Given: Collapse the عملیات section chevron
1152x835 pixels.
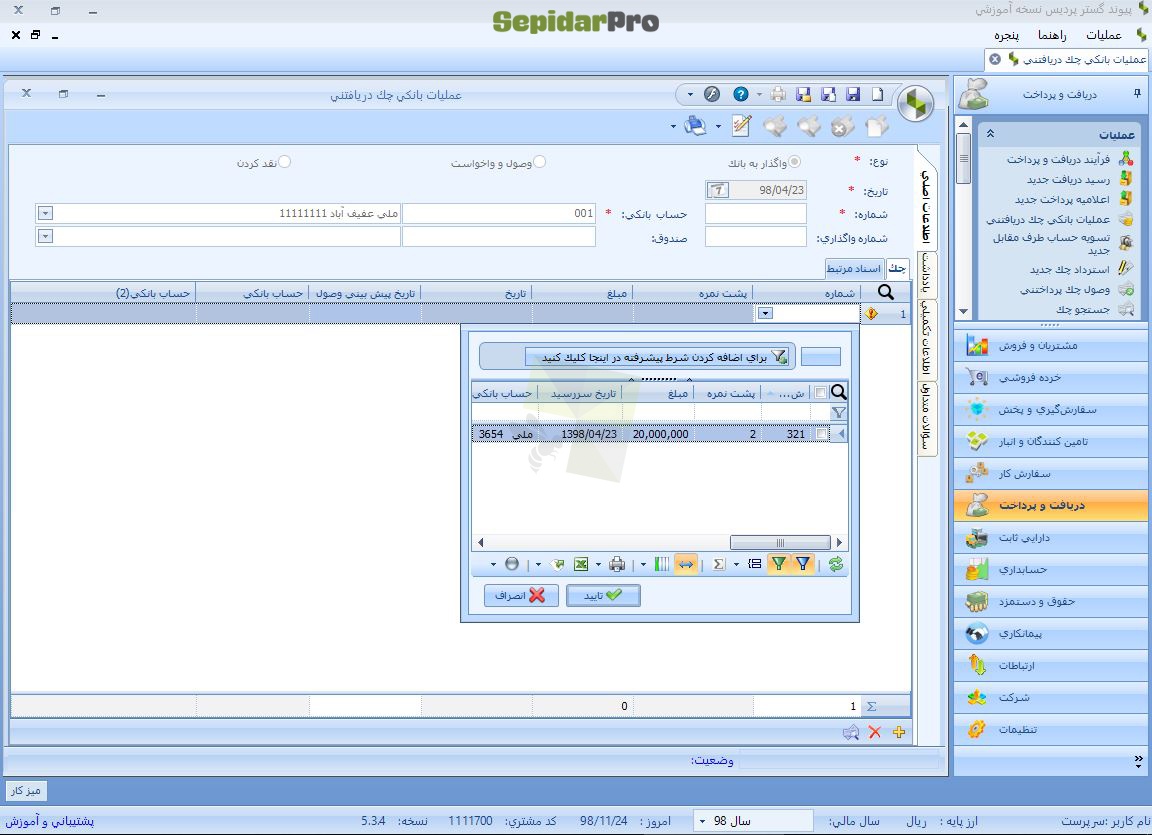Looking at the screenshot, I should [x=990, y=134].
